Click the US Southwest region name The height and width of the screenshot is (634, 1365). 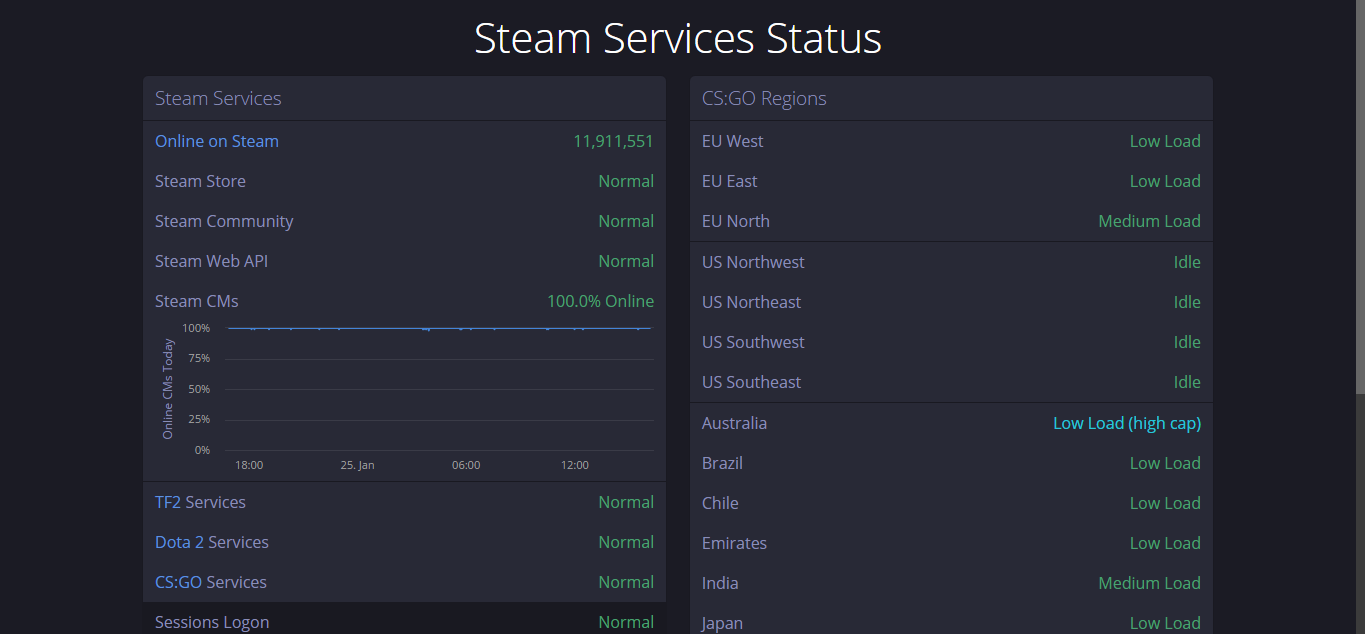pos(753,342)
